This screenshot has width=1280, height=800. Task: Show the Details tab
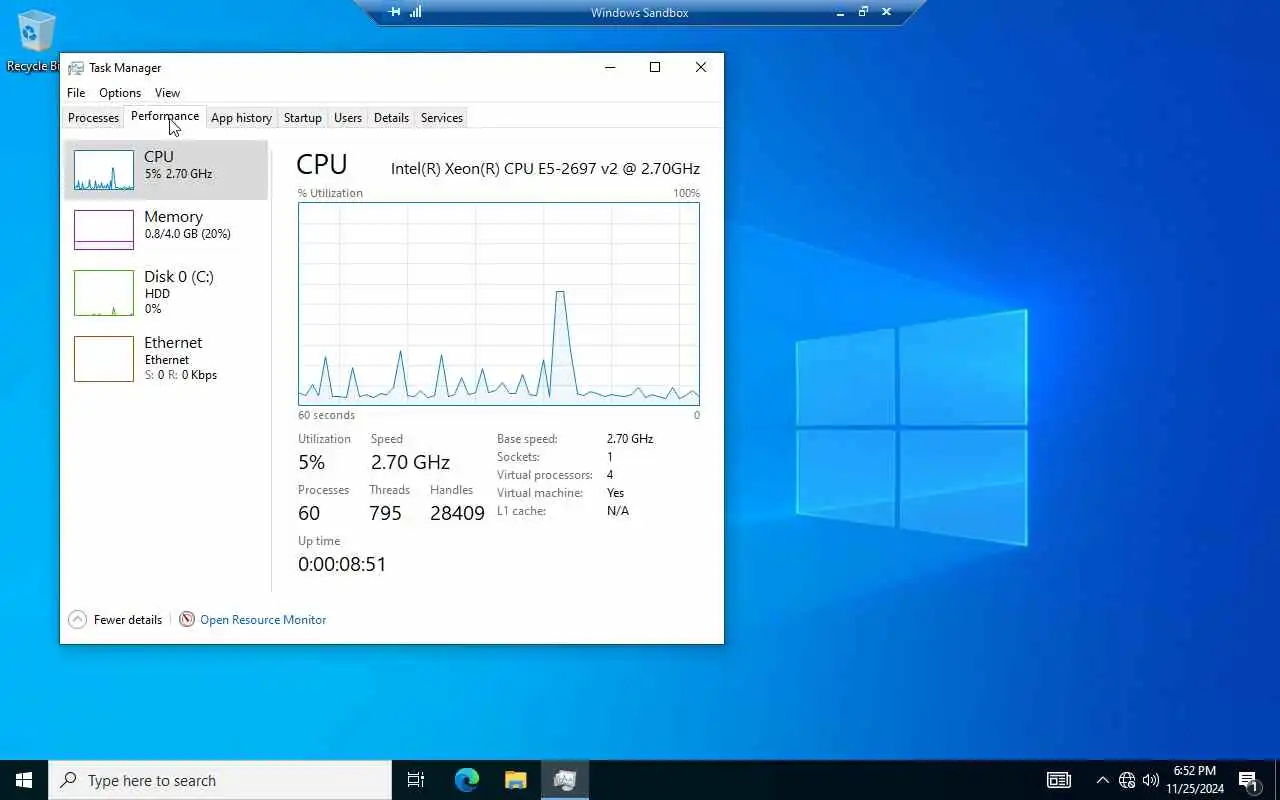point(391,118)
